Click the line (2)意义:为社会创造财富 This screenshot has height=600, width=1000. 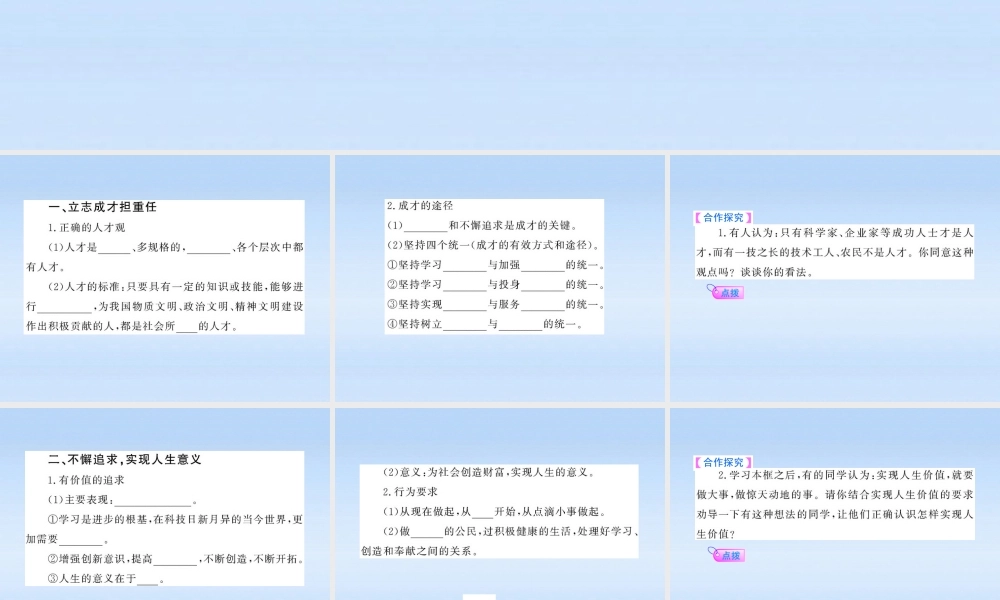490,472
